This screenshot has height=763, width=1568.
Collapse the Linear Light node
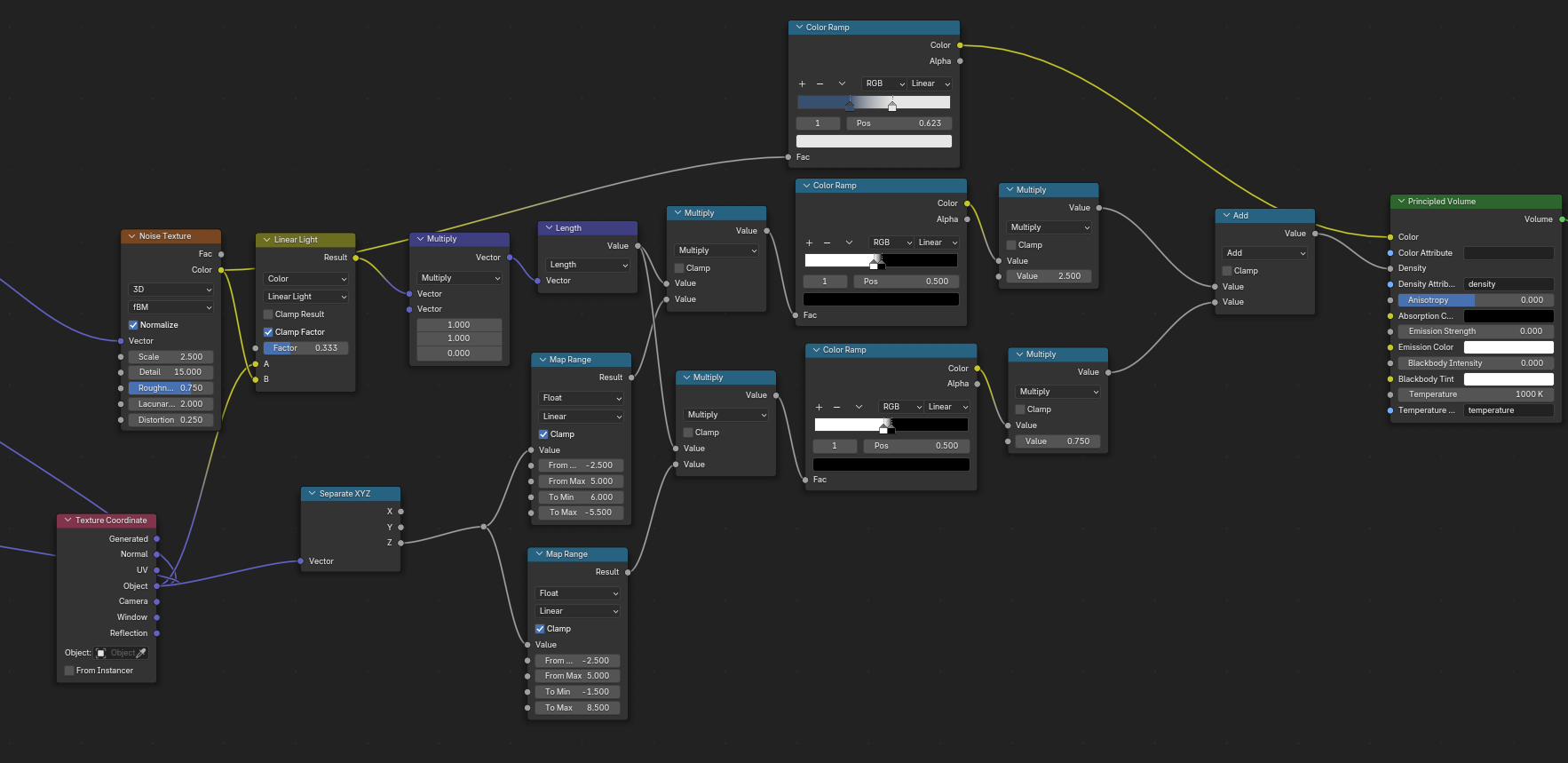(267, 240)
